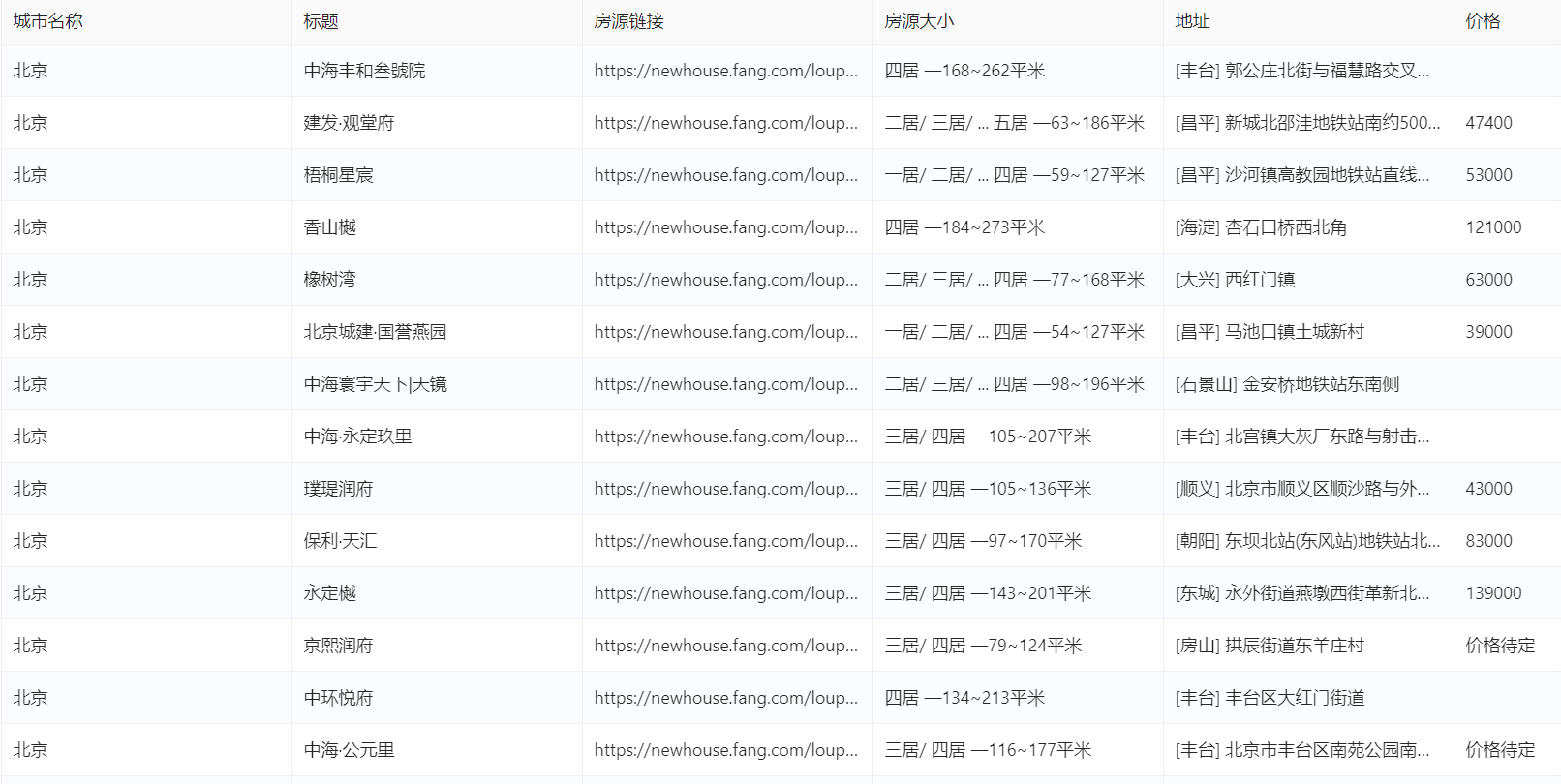Select the 中海丰和叁號院 title cell
Image resolution: width=1561 pixels, height=784 pixels.
pos(365,71)
